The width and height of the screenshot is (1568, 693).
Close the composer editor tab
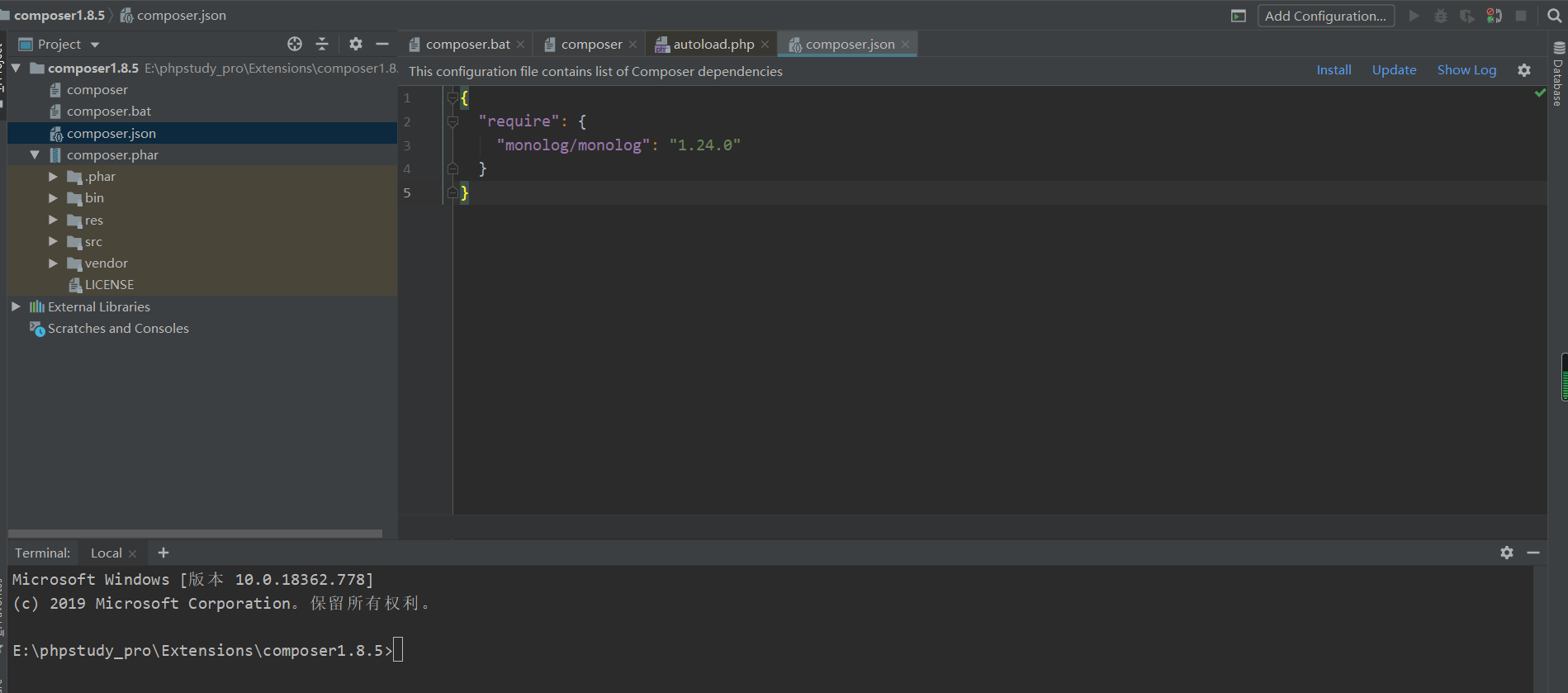(632, 45)
